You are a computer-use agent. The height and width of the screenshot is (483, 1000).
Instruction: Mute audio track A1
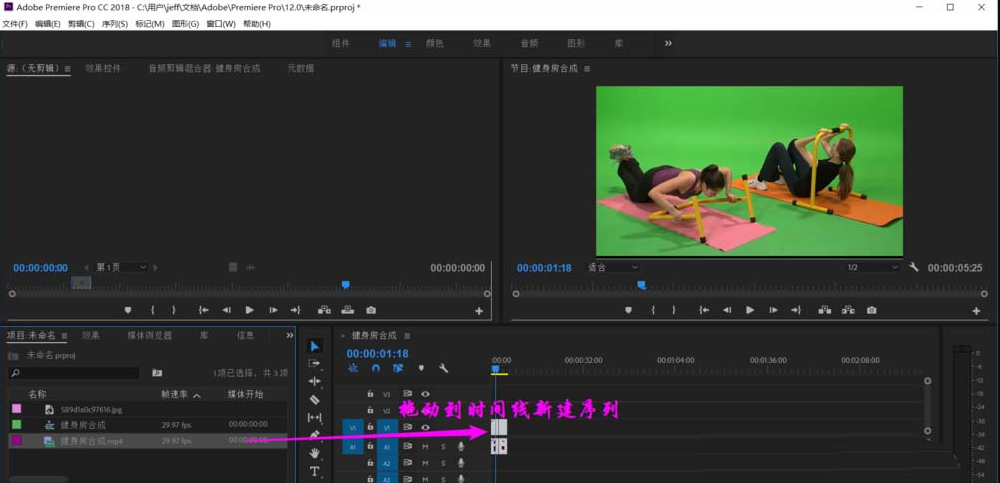coord(425,446)
